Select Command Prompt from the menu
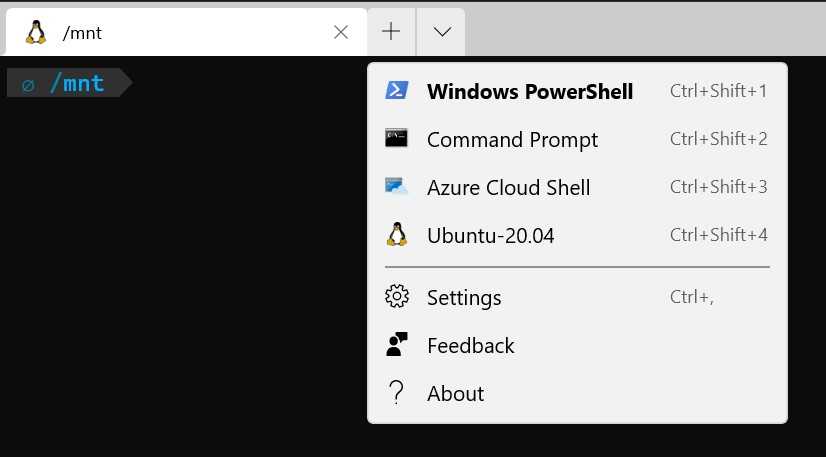 pyautogui.click(x=512, y=140)
